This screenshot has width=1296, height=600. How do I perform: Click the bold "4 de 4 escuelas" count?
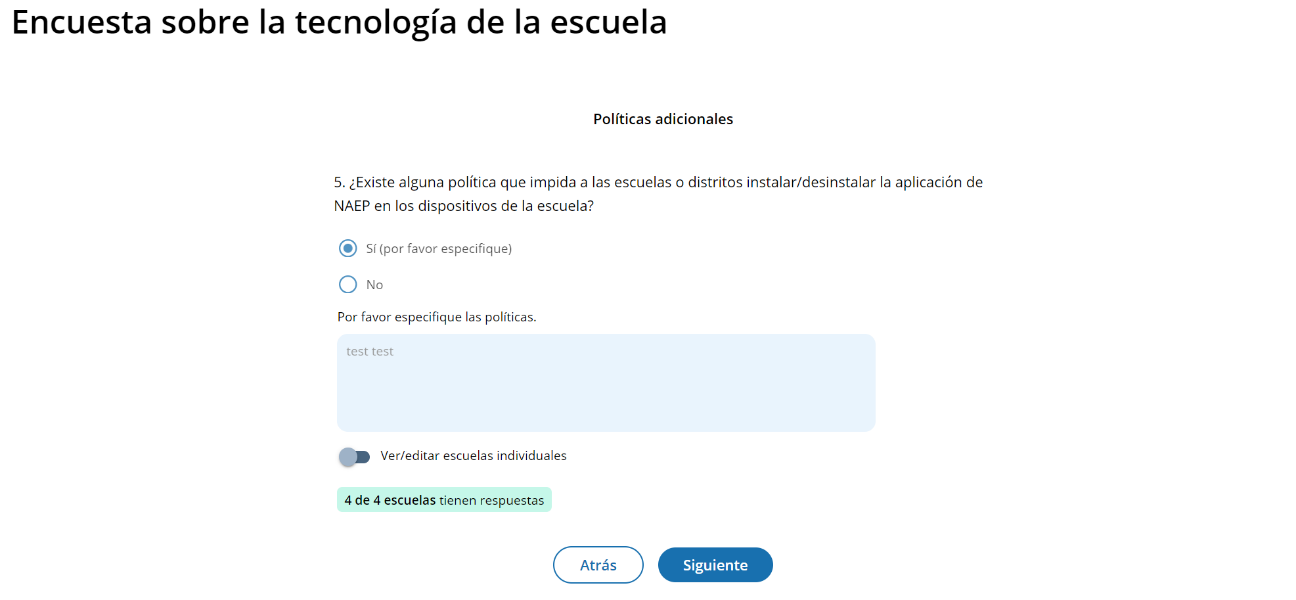click(390, 500)
